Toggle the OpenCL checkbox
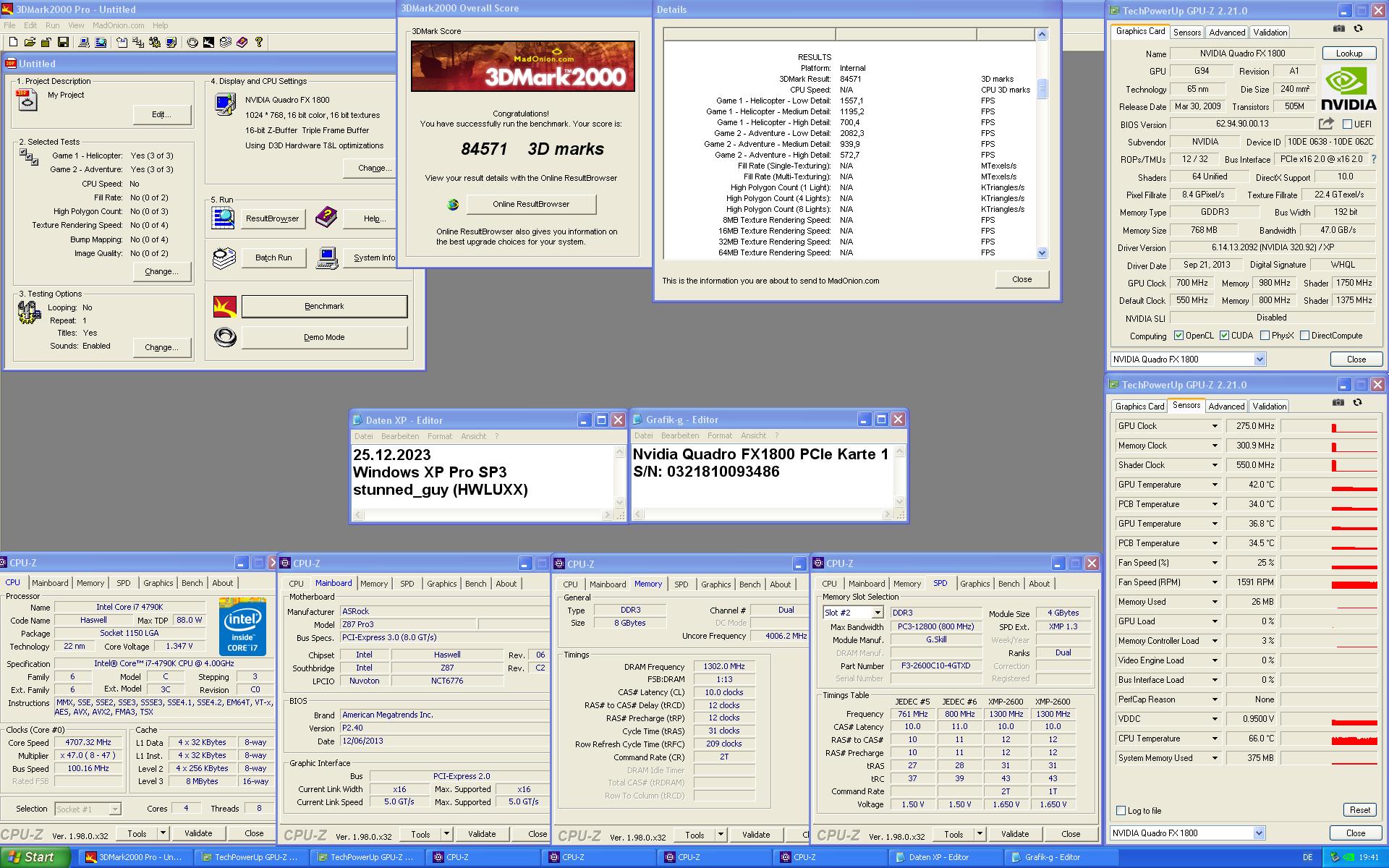1389x868 pixels. [x=1178, y=336]
